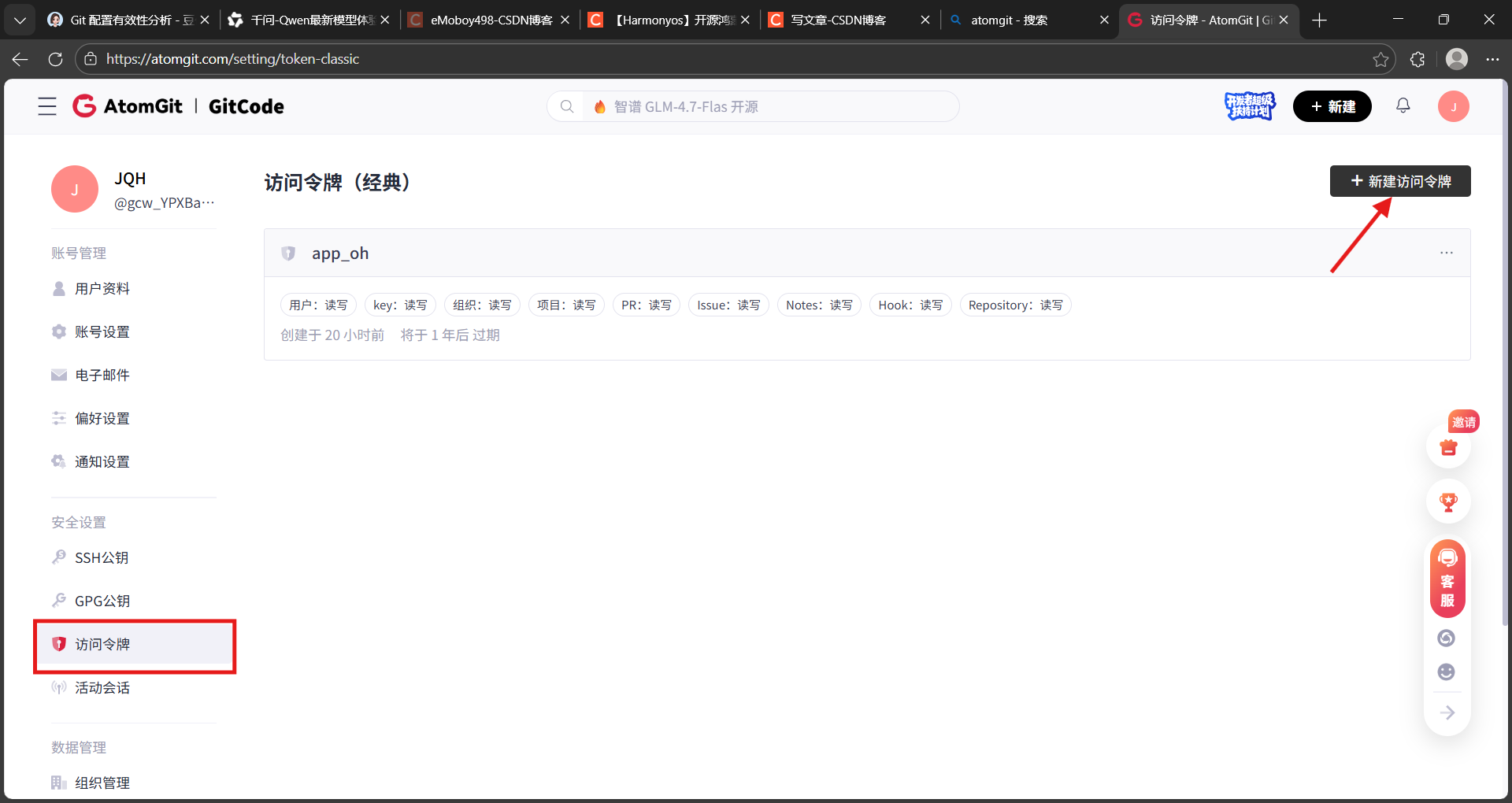Click the shield icon beside app_oh

(x=288, y=253)
